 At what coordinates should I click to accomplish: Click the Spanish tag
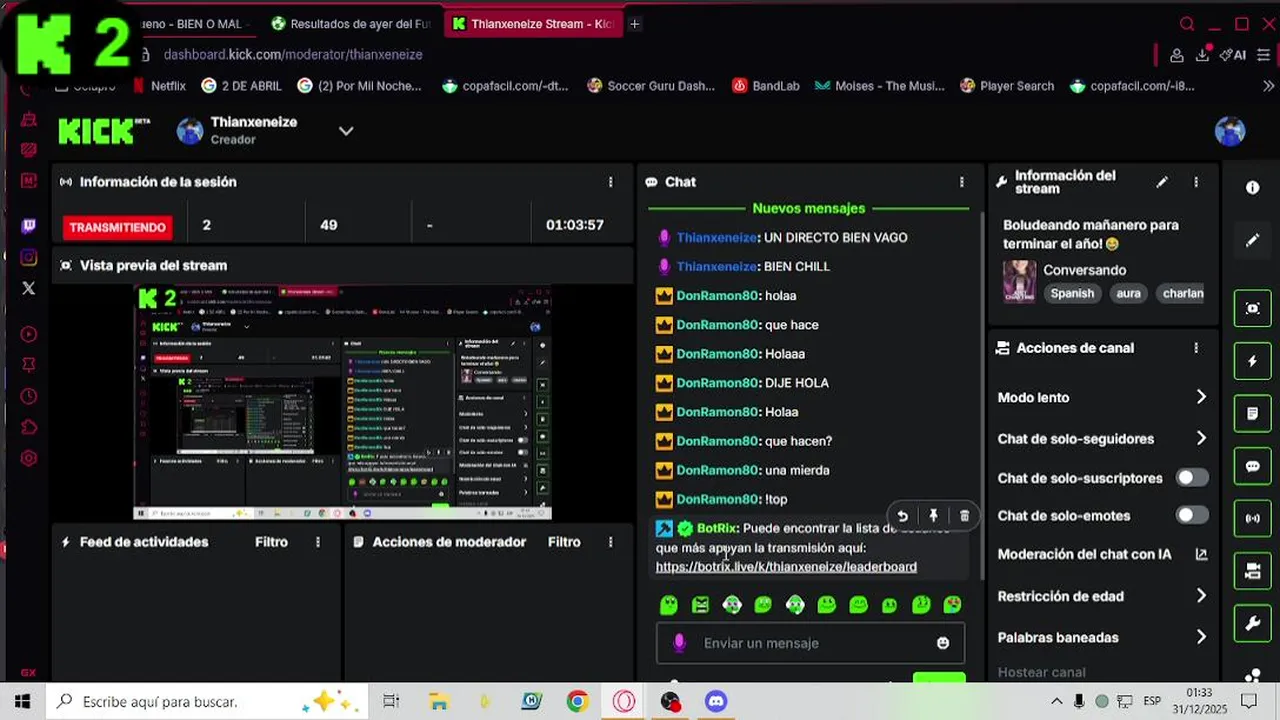pyautogui.click(x=1072, y=293)
